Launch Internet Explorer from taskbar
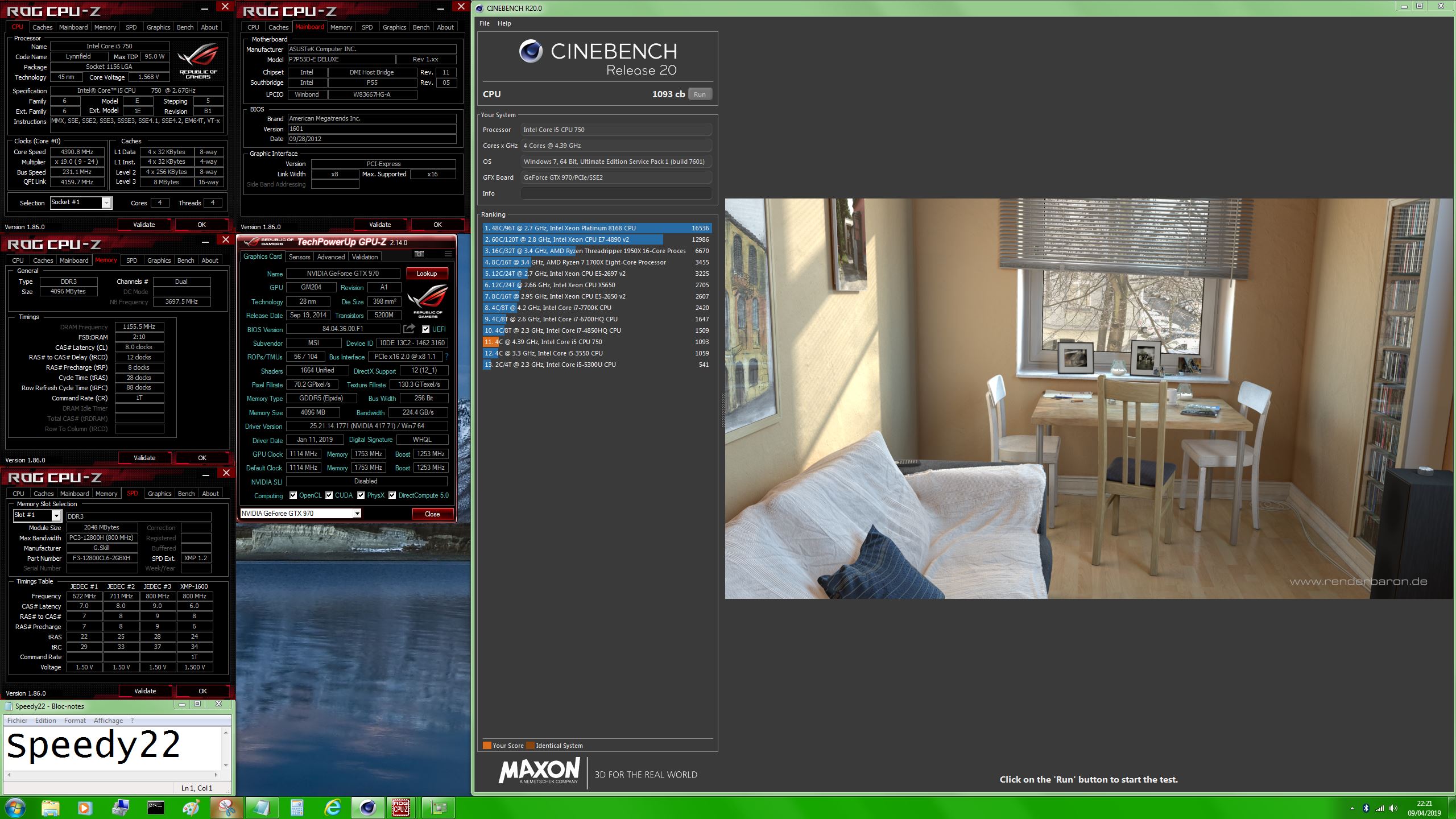Image resolution: width=1456 pixels, height=819 pixels. [333, 808]
